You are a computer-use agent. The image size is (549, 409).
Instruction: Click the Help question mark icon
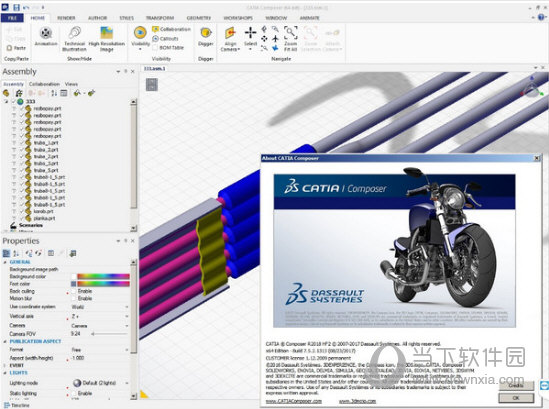(x=542, y=17)
